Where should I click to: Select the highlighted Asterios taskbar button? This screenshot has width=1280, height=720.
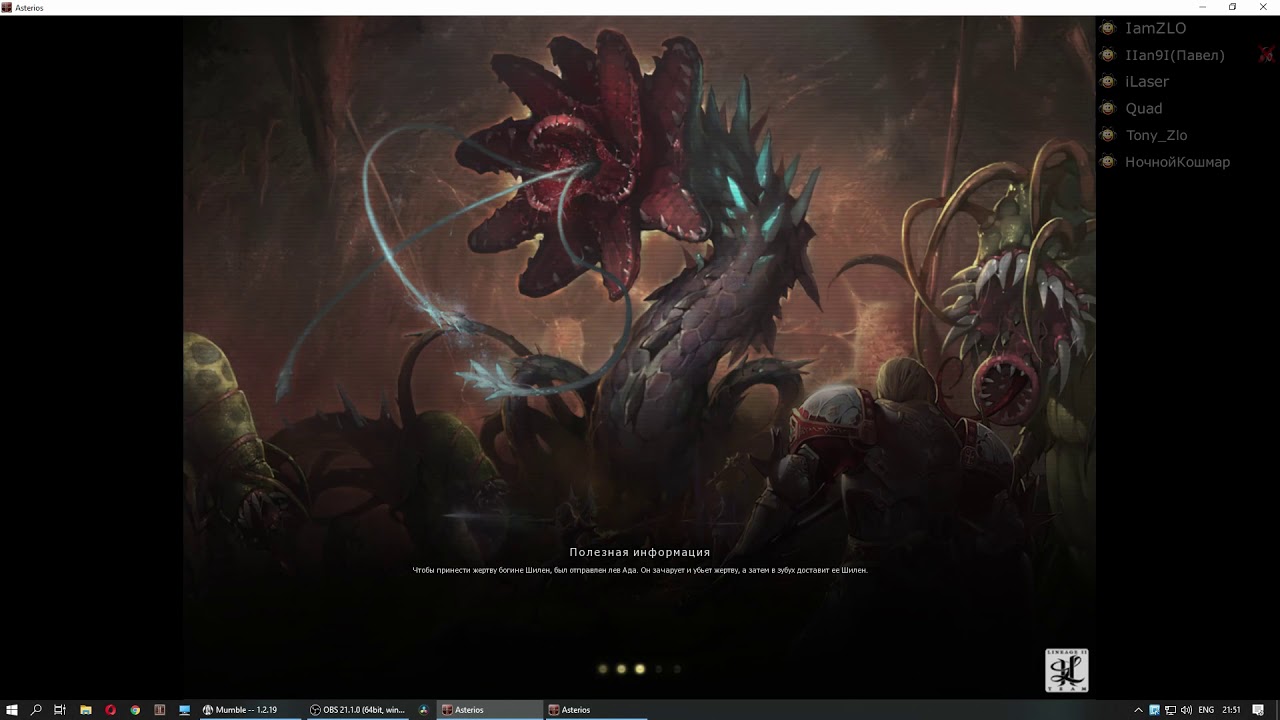(489, 710)
